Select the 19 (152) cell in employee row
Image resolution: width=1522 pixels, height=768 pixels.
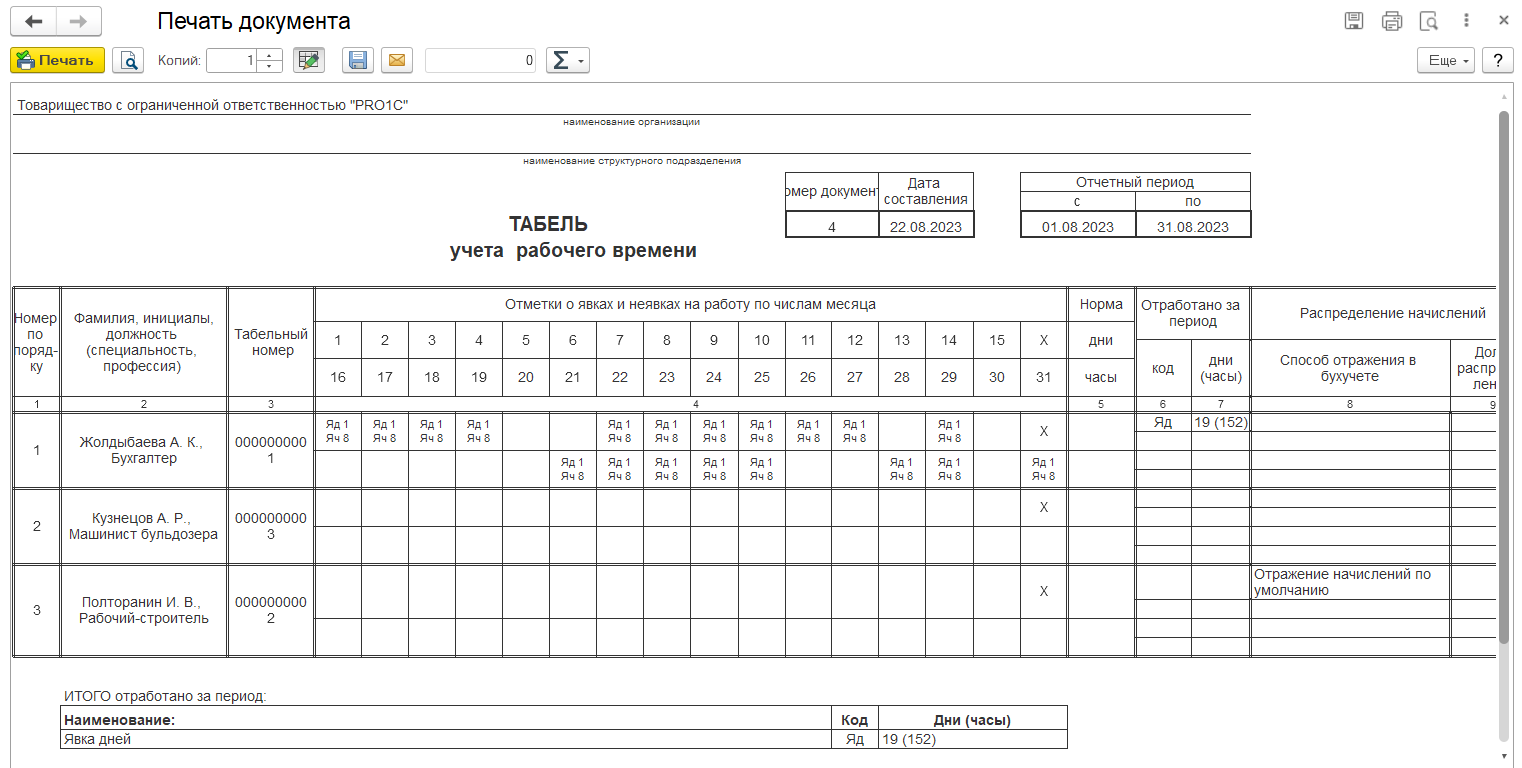click(x=1220, y=422)
